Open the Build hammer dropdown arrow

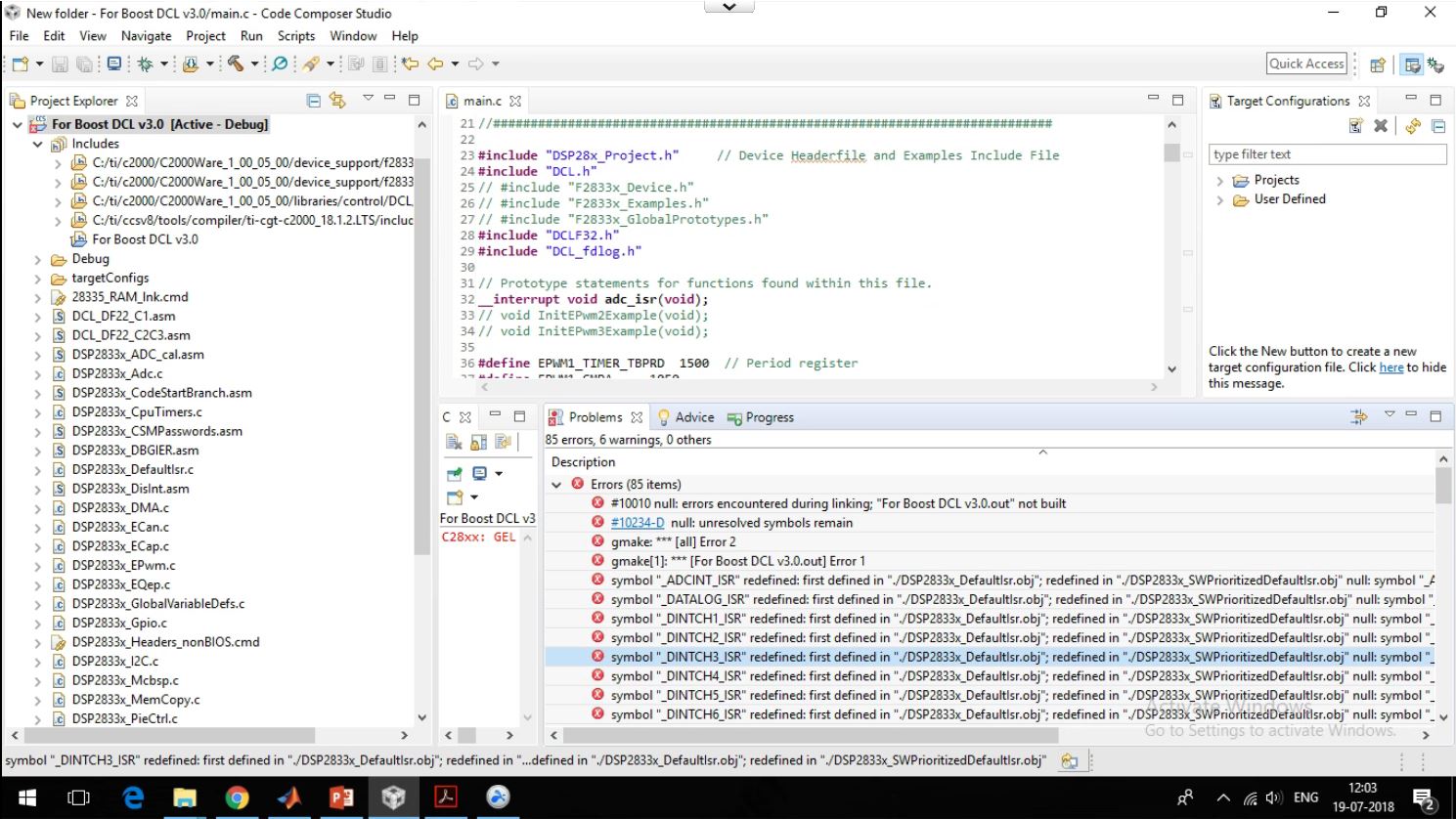click(x=254, y=65)
